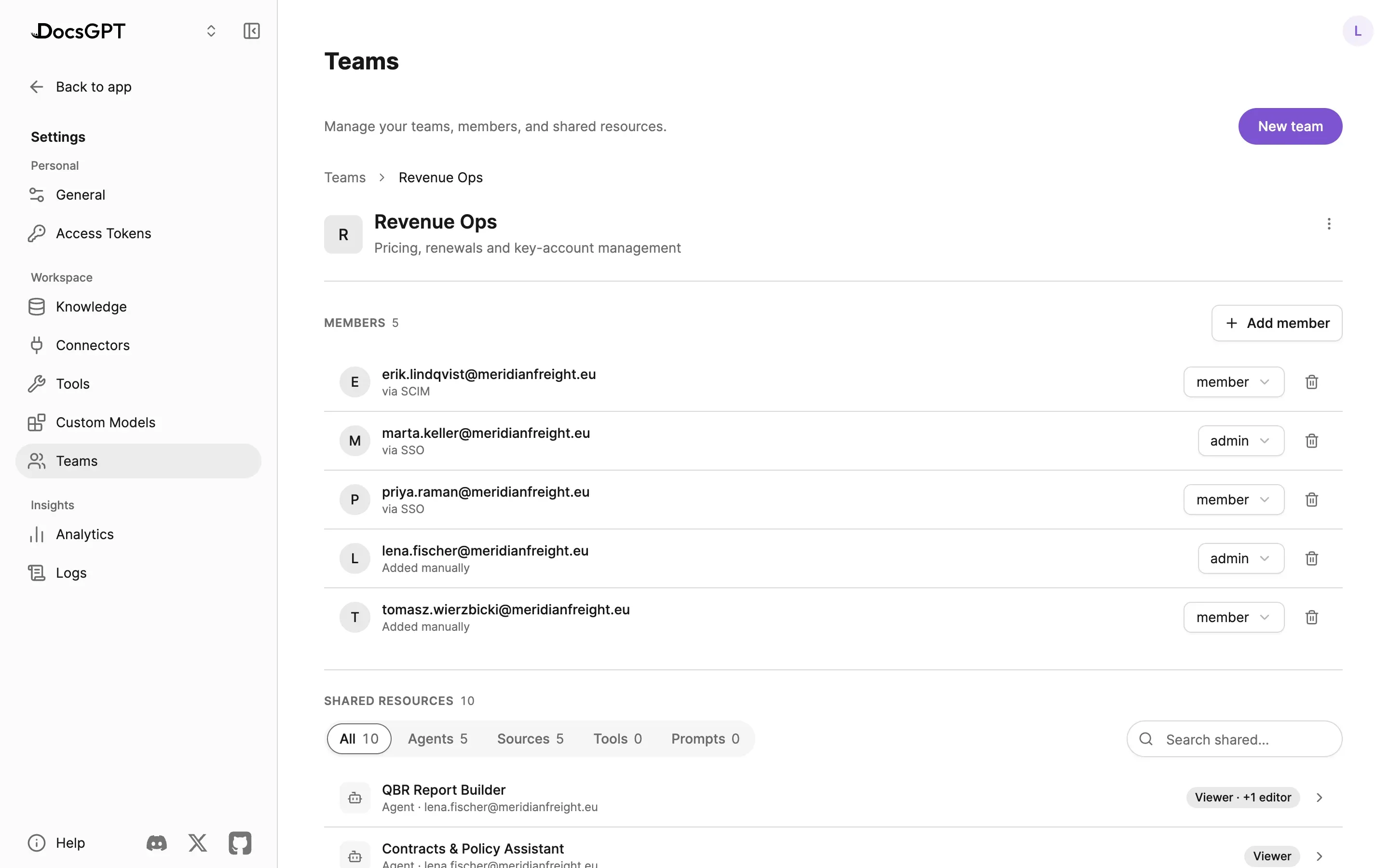Open the Tools settings page
The width and height of the screenshot is (1389, 868).
click(x=138, y=383)
